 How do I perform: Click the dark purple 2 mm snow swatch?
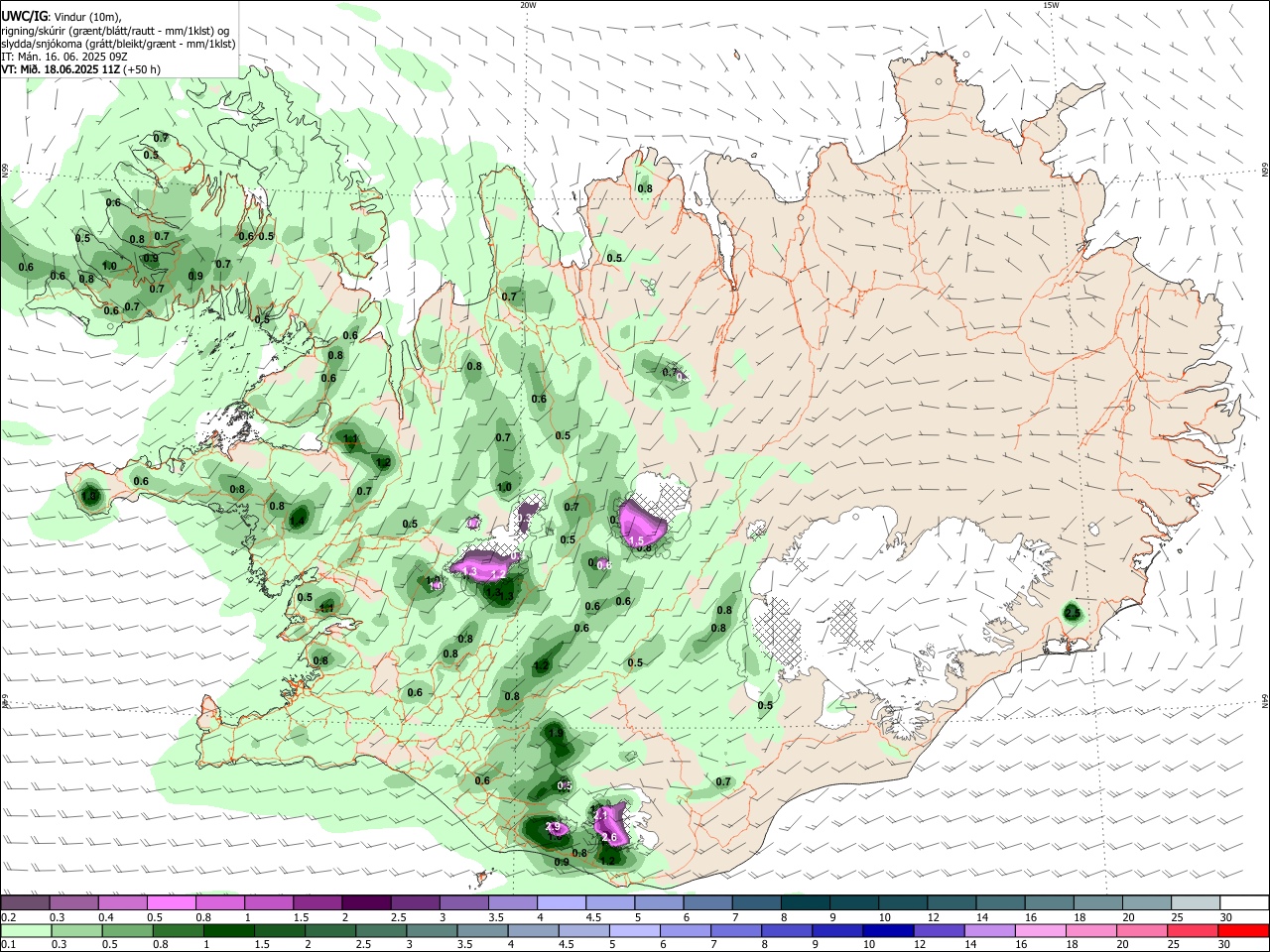point(366,902)
